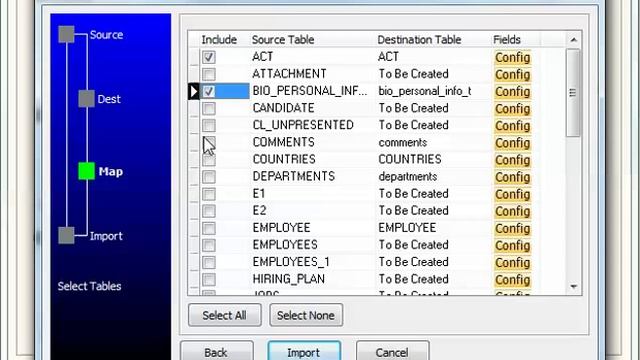Screen dimensions: 640x360
Task: Click the 'departments' destination table cell
Action: (x=433, y=176)
